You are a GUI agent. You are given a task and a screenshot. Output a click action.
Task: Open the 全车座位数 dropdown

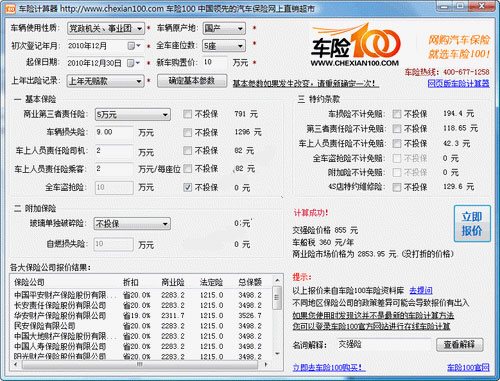click(224, 46)
